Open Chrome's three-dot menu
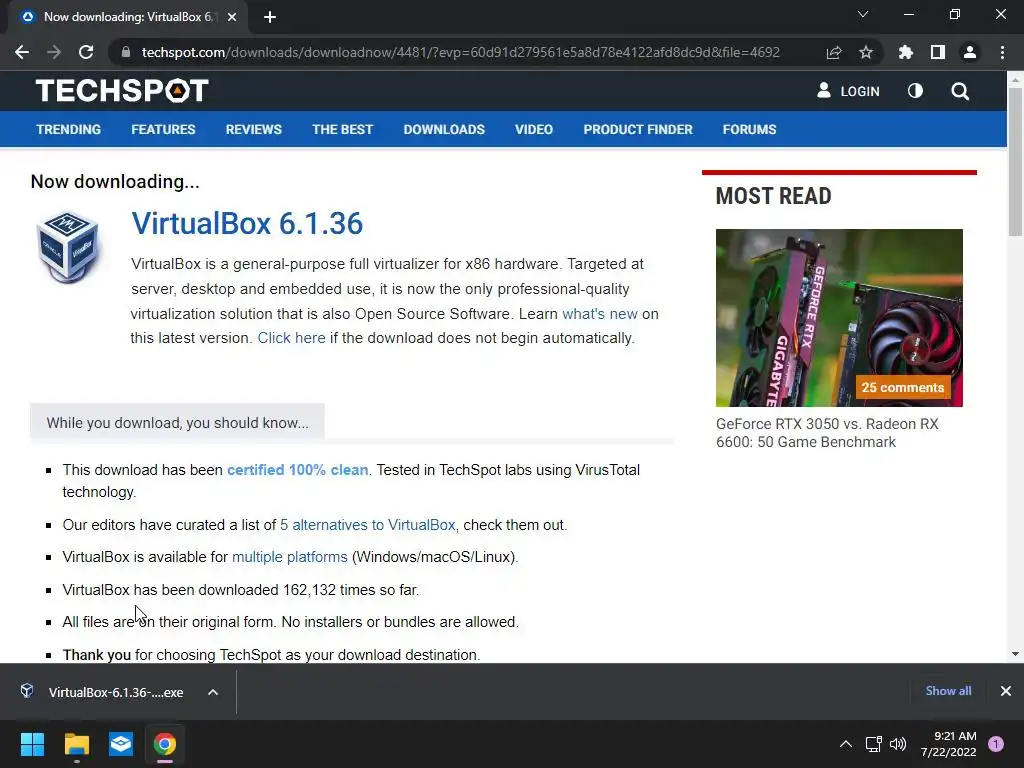This screenshot has width=1024, height=768. click(1002, 52)
